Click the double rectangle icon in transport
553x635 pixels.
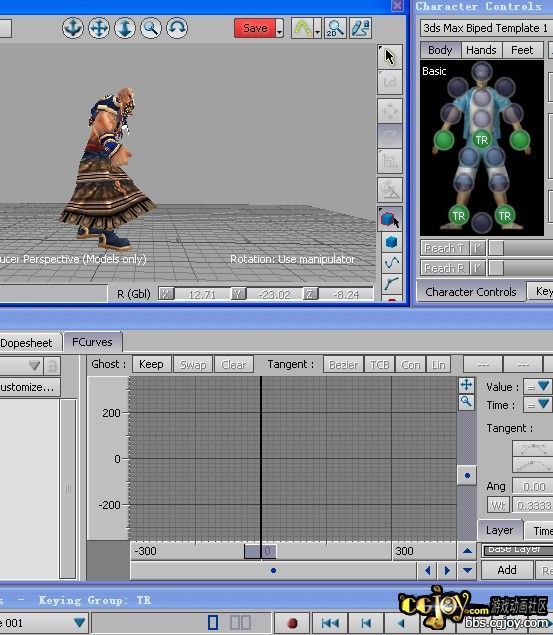tap(240, 622)
